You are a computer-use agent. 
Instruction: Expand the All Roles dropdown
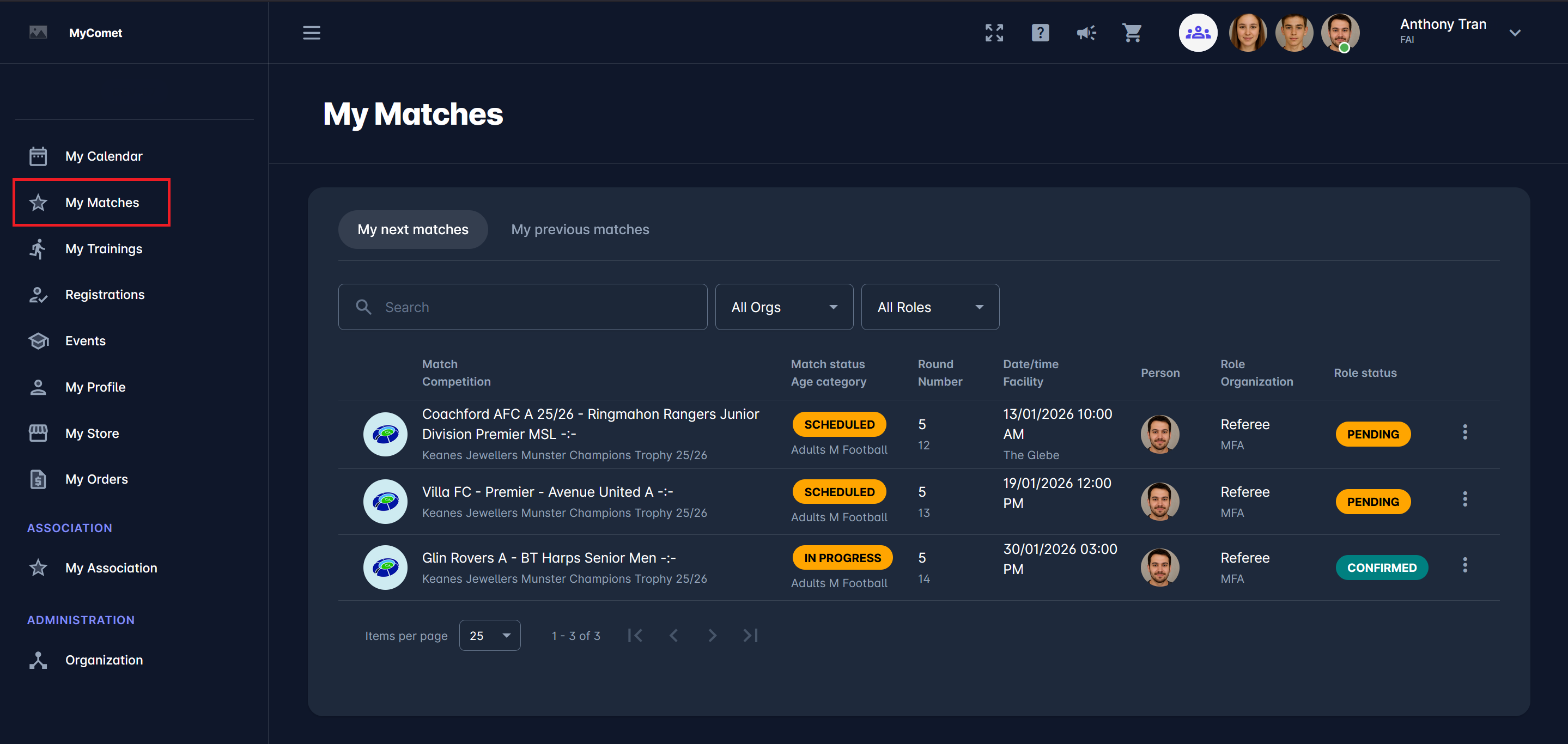(929, 307)
